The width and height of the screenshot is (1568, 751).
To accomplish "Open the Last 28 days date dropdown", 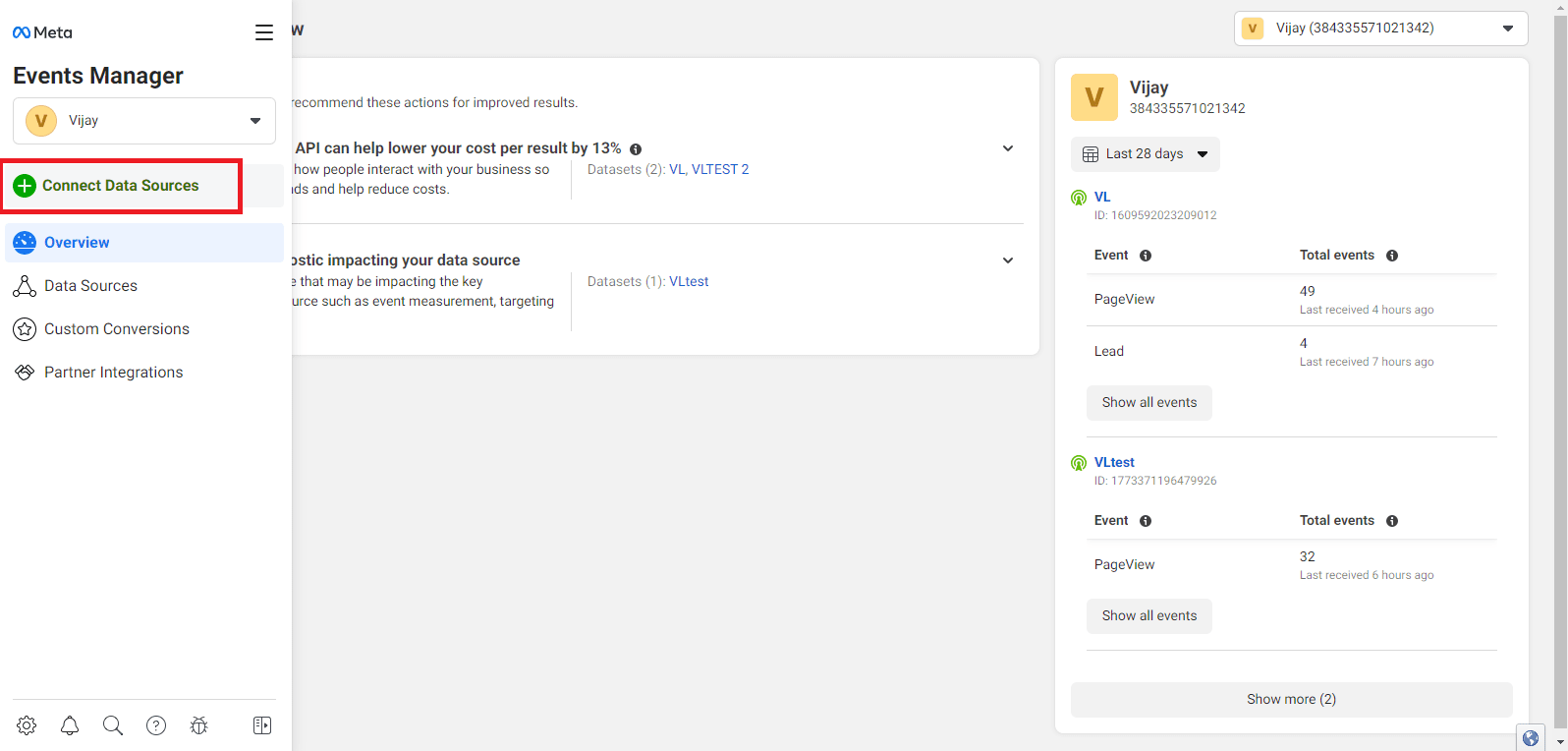I will 1145,154.
